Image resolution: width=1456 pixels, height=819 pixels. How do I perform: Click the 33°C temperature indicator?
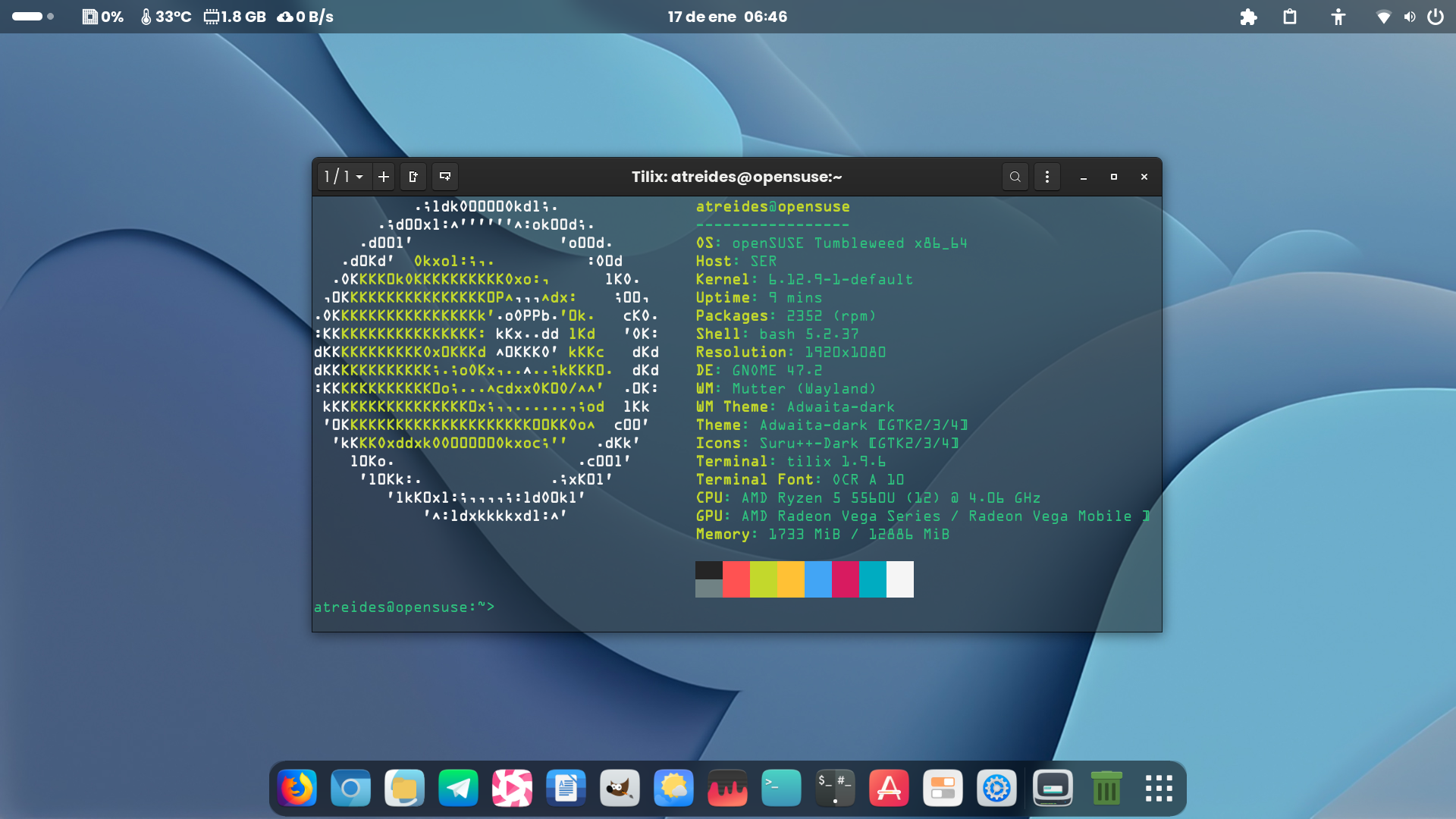(166, 17)
